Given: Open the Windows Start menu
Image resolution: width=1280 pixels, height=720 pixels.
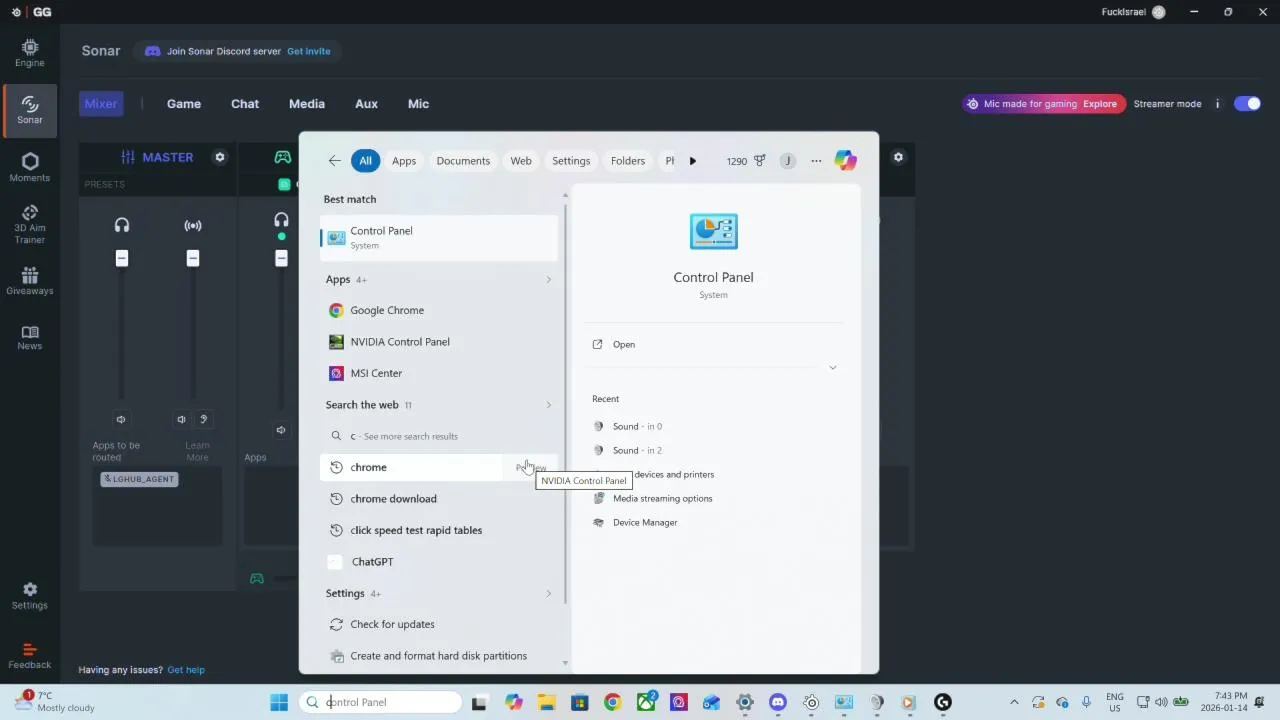Looking at the screenshot, I should 279,702.
